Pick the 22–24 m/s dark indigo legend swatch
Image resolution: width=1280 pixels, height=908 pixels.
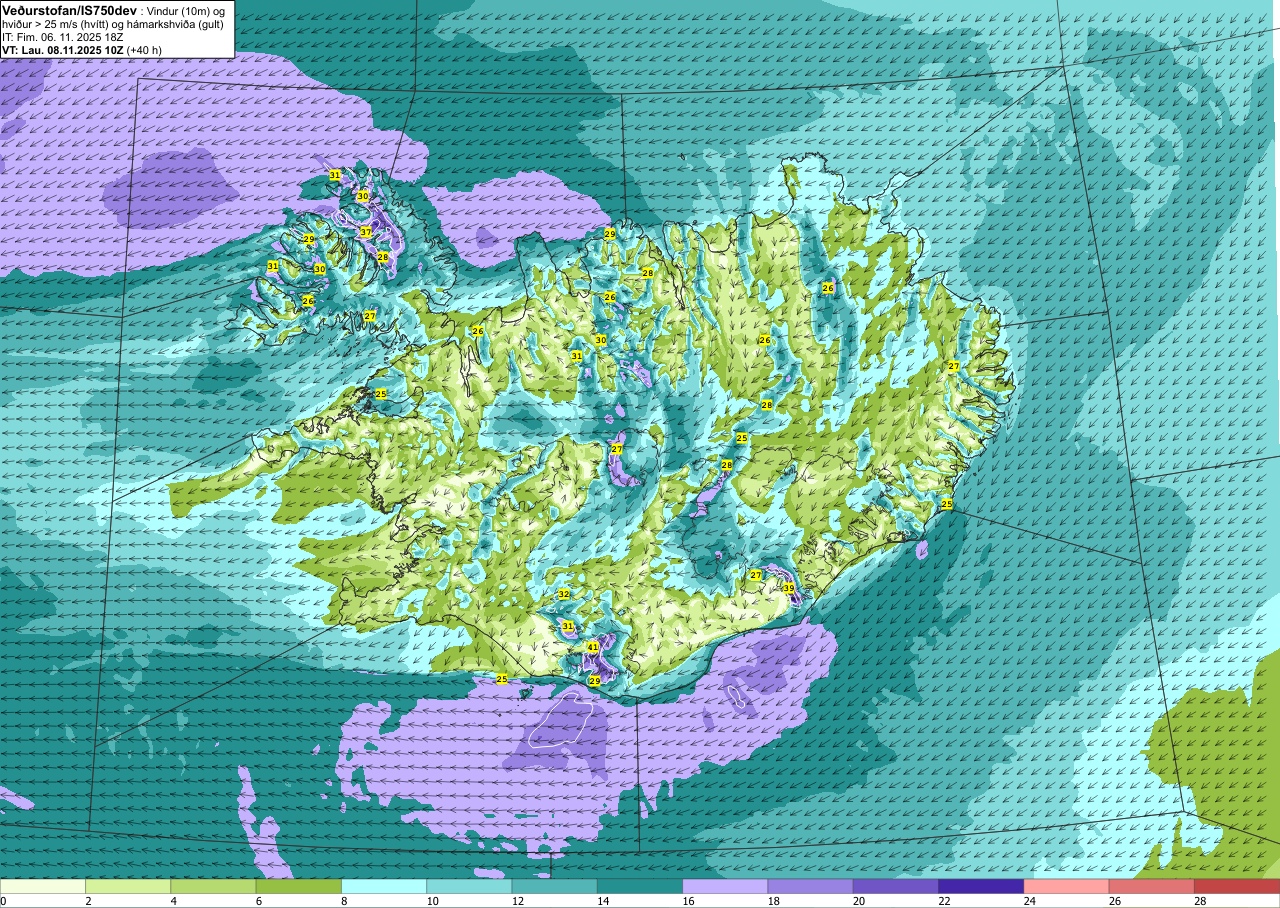click(980, 886)
